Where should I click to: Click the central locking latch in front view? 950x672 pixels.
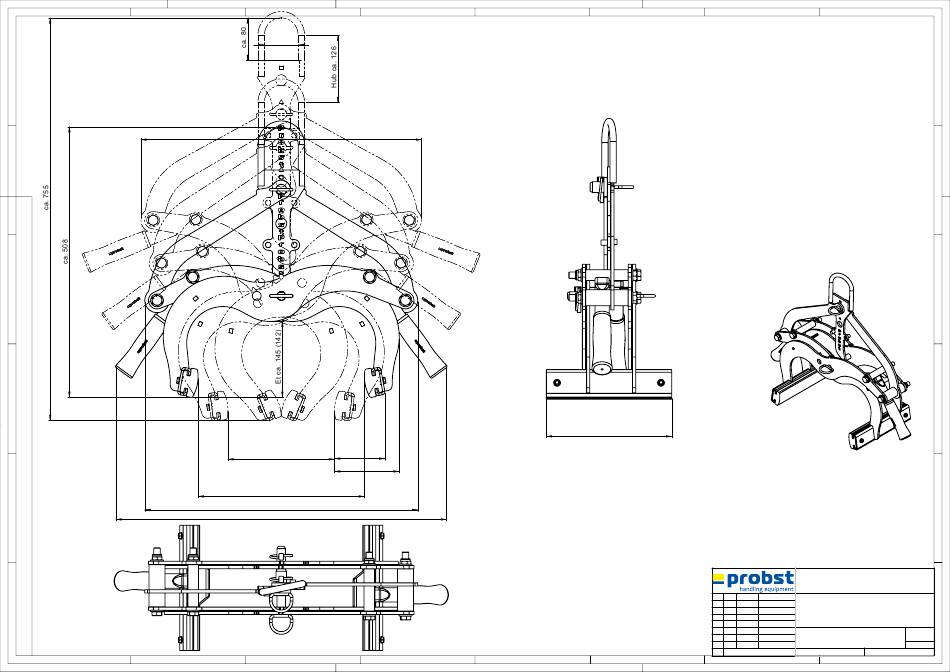coord(281,296)
